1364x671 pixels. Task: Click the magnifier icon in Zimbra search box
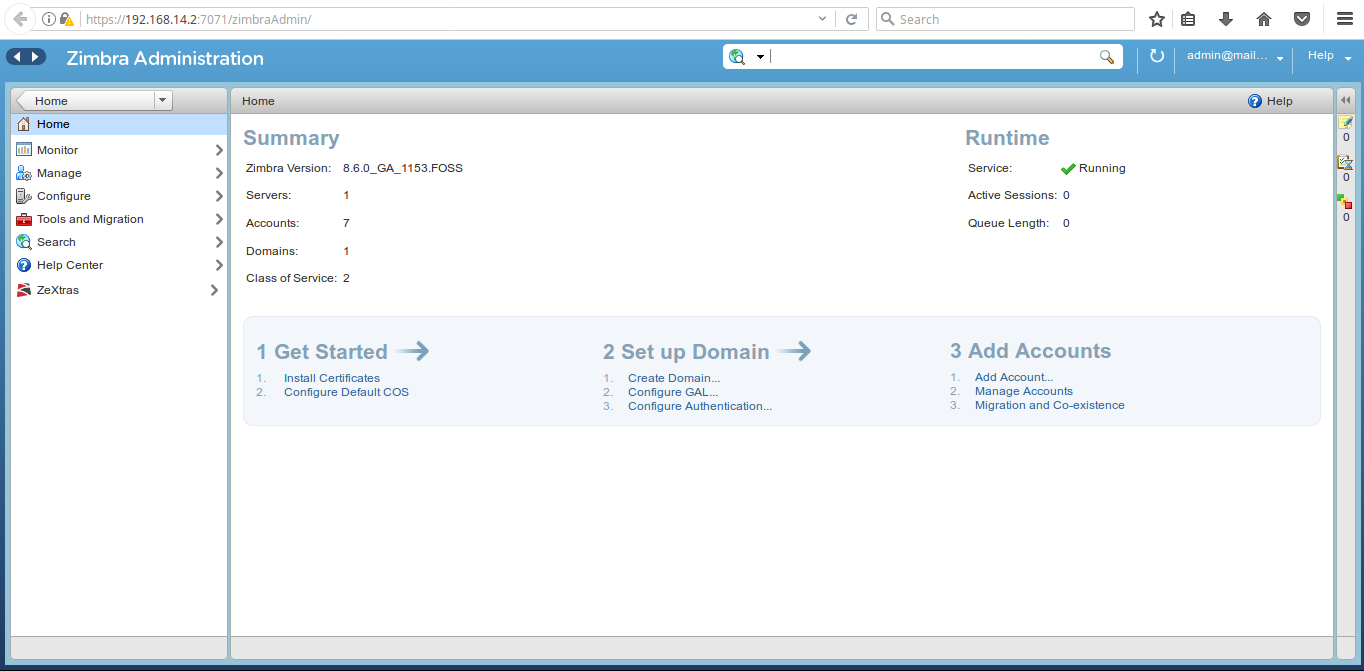pos(1107,57)
